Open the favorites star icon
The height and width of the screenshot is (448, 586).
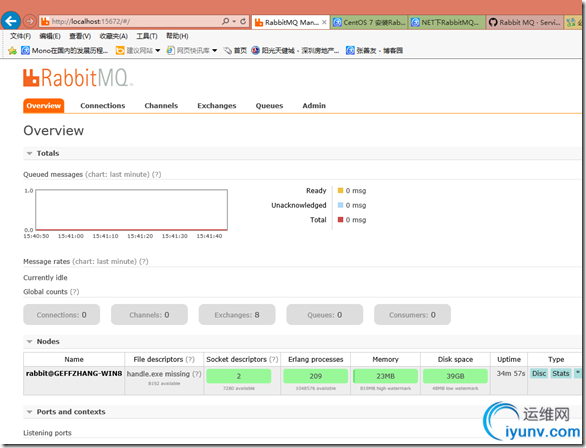point(12,50)
